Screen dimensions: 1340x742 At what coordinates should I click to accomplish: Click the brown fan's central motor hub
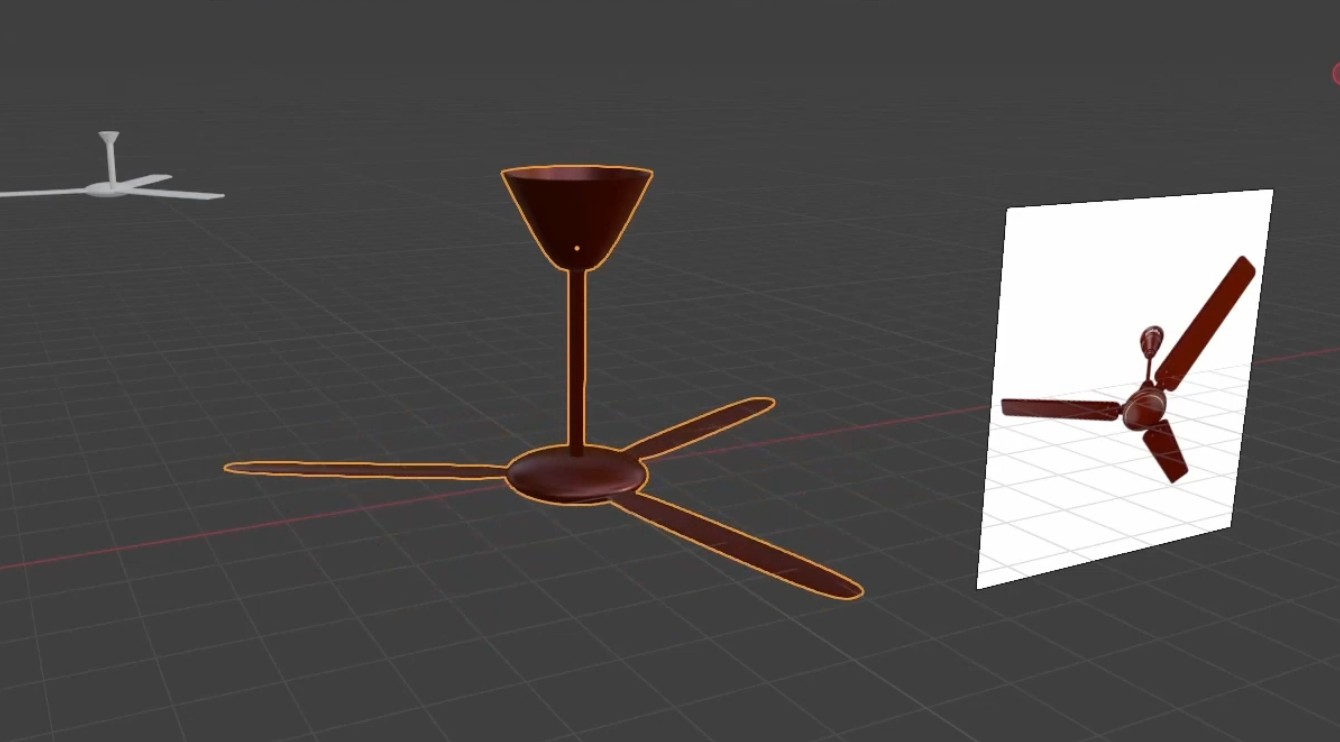576,477
